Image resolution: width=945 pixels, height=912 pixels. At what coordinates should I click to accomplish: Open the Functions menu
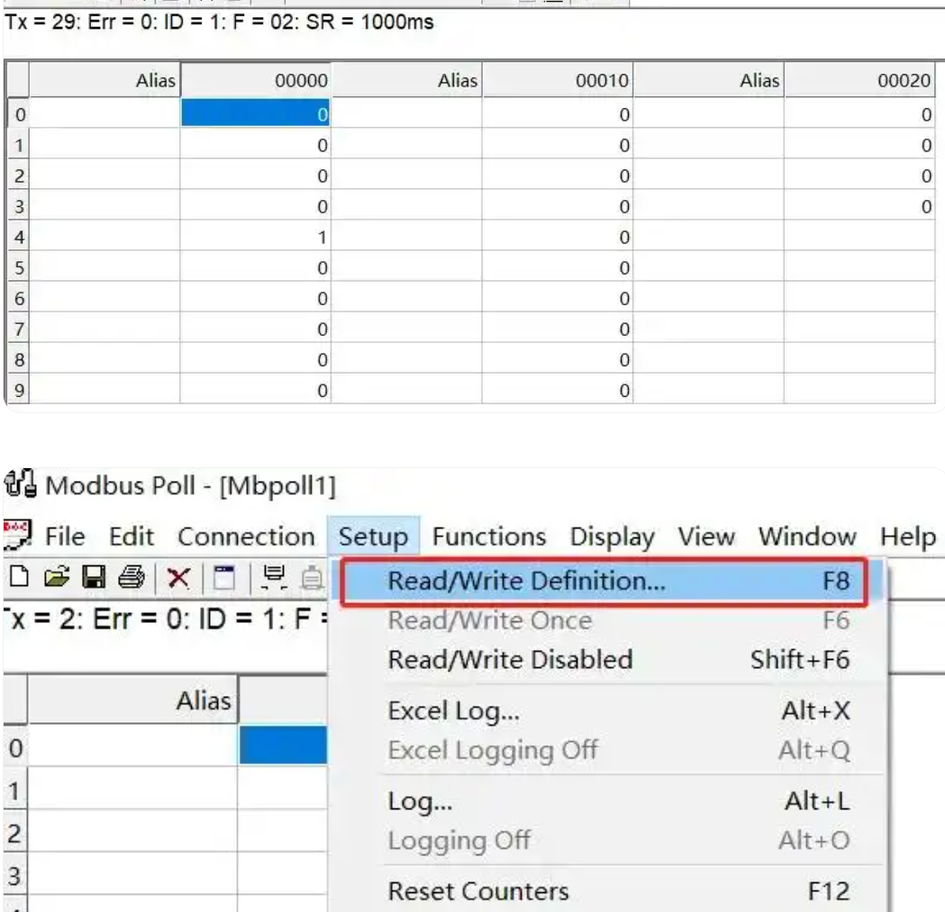coord(489,536)
